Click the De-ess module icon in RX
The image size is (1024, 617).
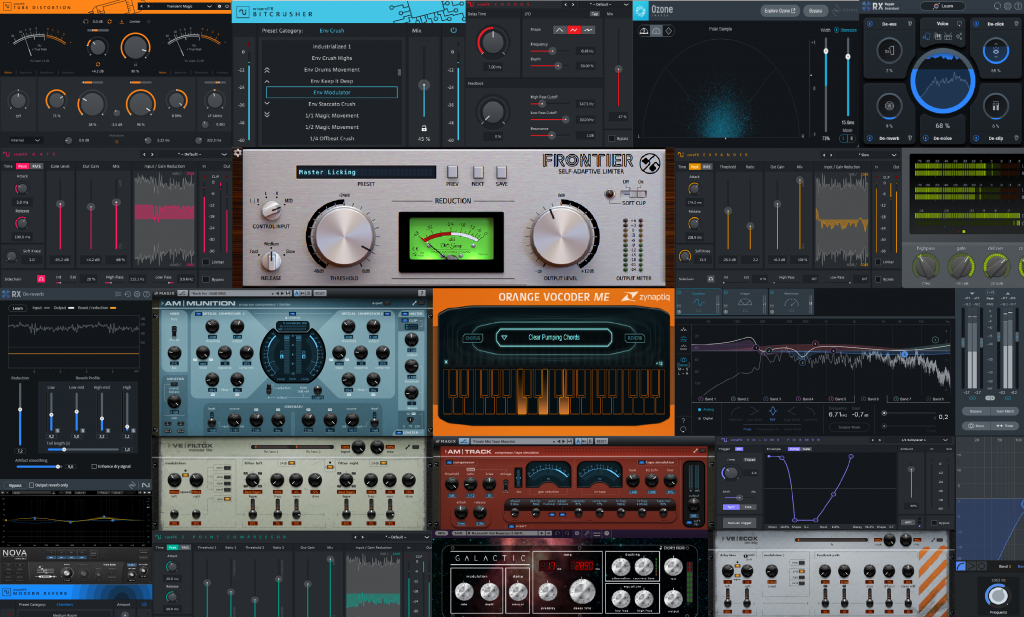[889, 49]
